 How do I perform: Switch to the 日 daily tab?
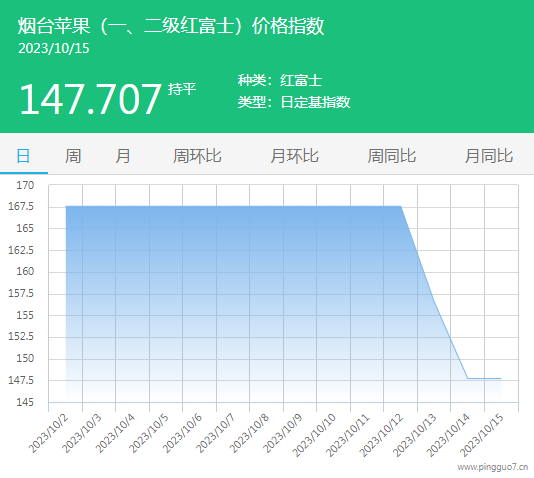[x=23, y=156]
